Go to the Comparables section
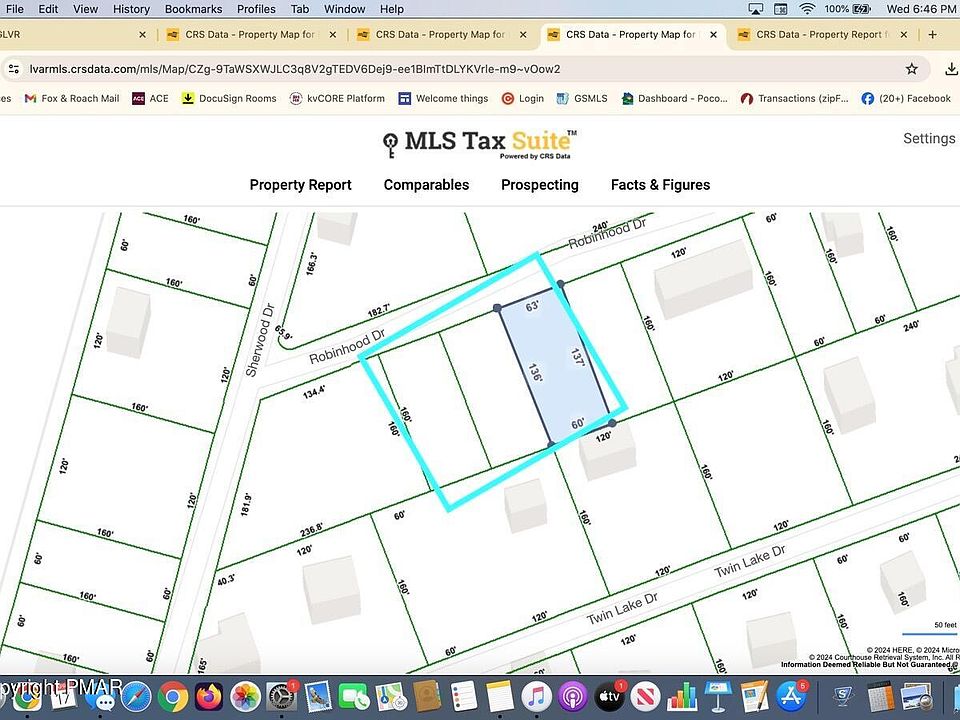Viewport: 960px width, 720px height. (426, 185)
